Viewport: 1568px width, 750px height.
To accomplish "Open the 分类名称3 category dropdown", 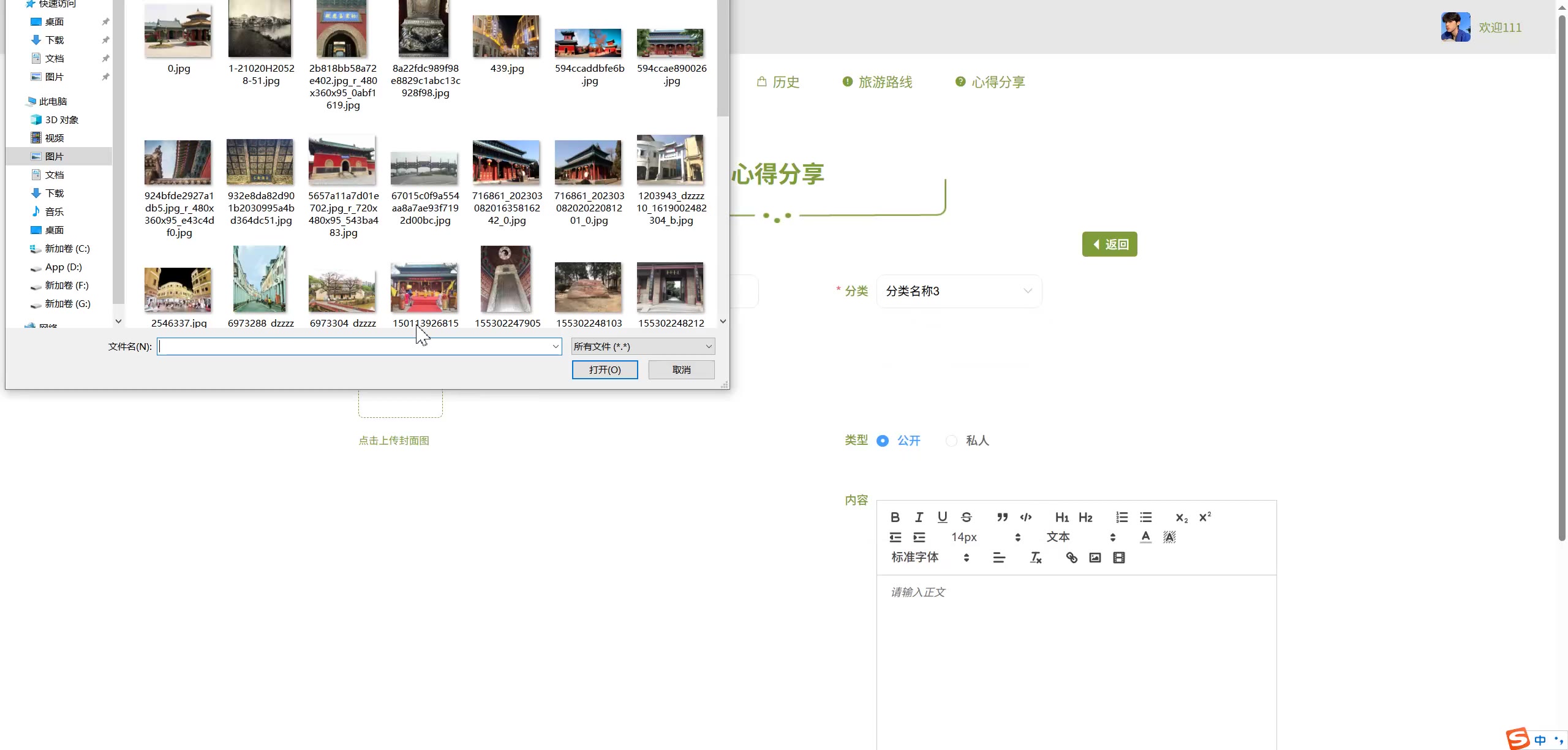I will [x=959, y=291].
